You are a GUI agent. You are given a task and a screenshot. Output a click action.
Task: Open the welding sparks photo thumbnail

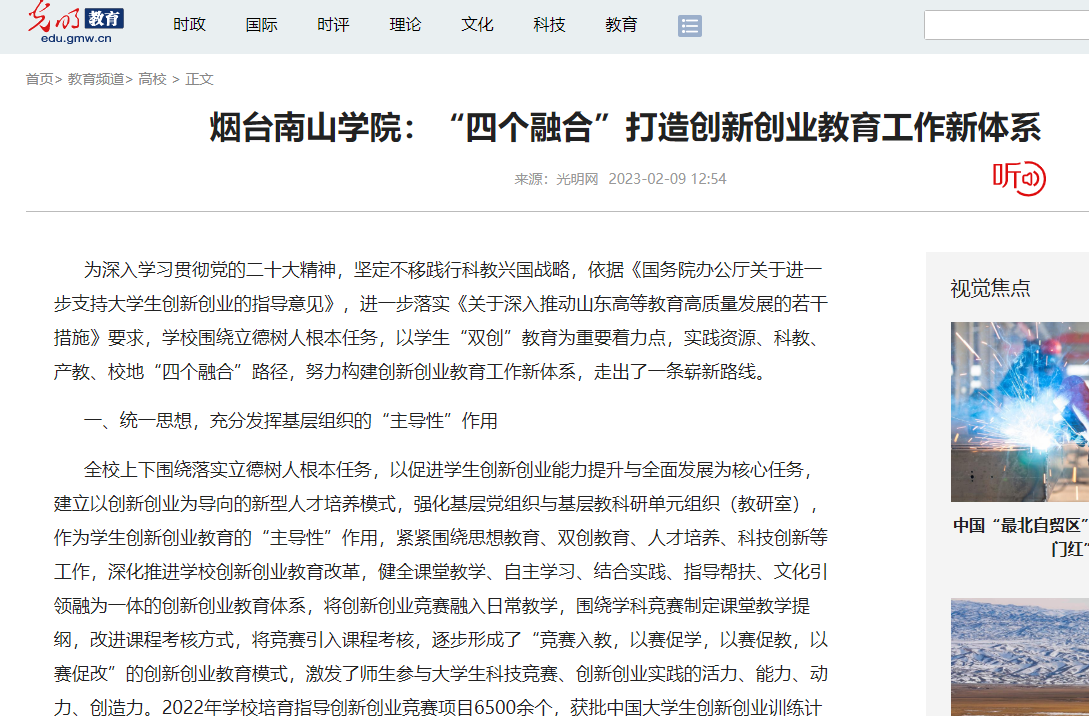pos(1019,411)
